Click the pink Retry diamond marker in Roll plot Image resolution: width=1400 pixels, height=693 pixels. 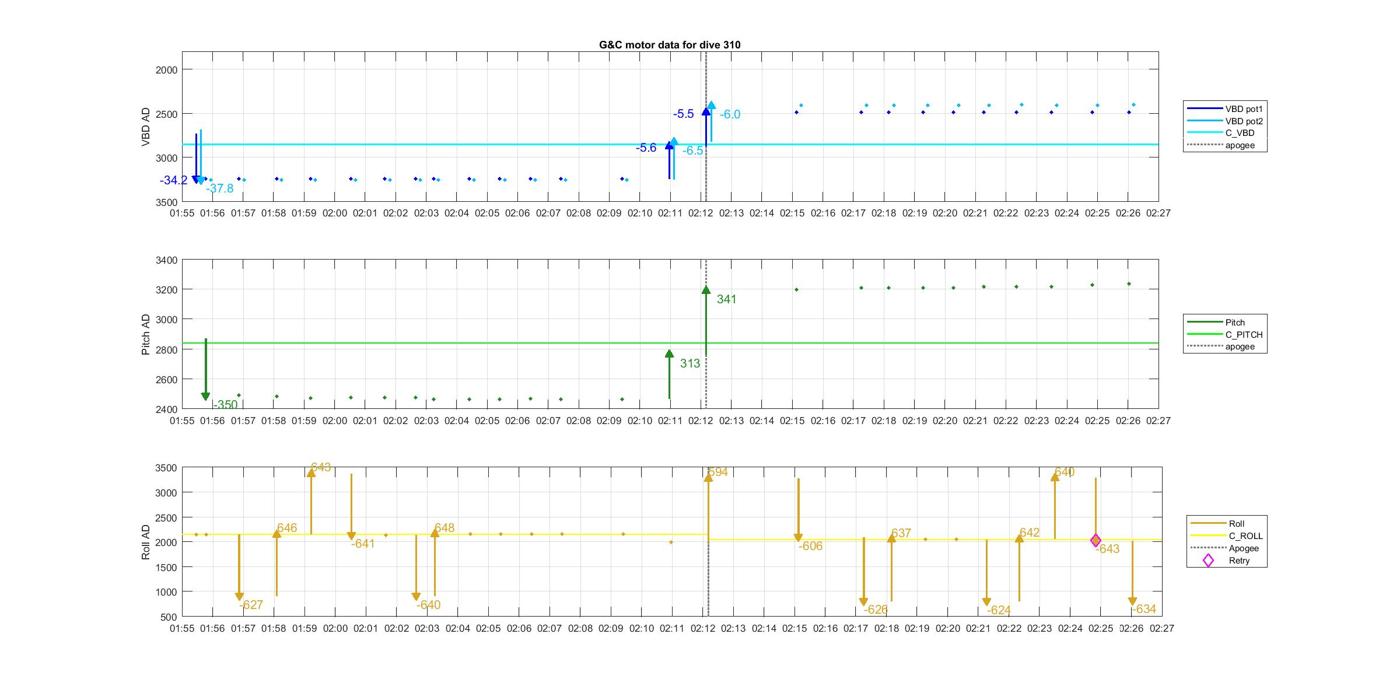(1096, 540)
